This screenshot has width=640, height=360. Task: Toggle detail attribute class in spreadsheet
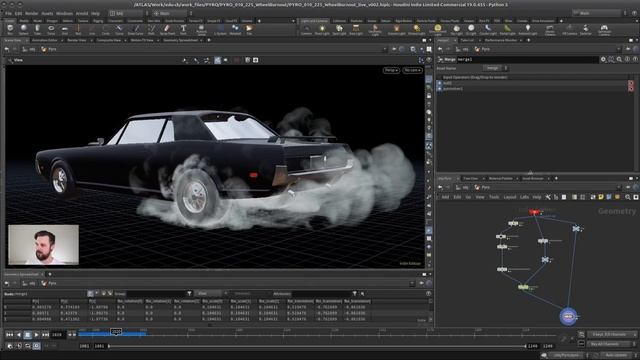[x=110, y=293]
